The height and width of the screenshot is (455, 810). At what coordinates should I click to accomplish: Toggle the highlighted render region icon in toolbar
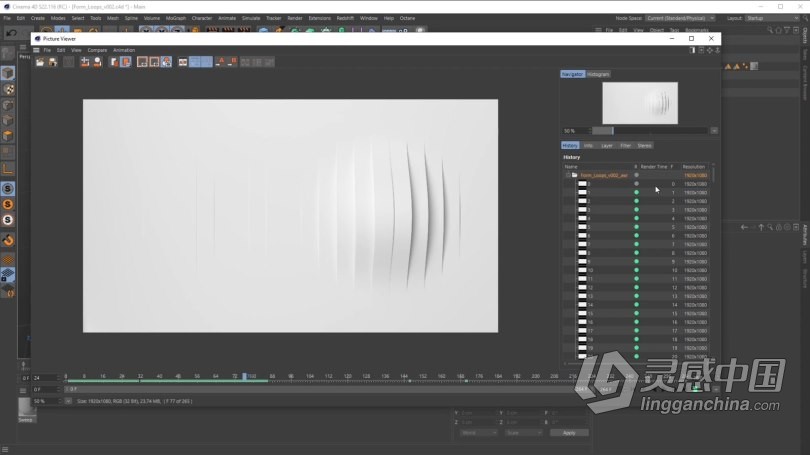point(166,62)
